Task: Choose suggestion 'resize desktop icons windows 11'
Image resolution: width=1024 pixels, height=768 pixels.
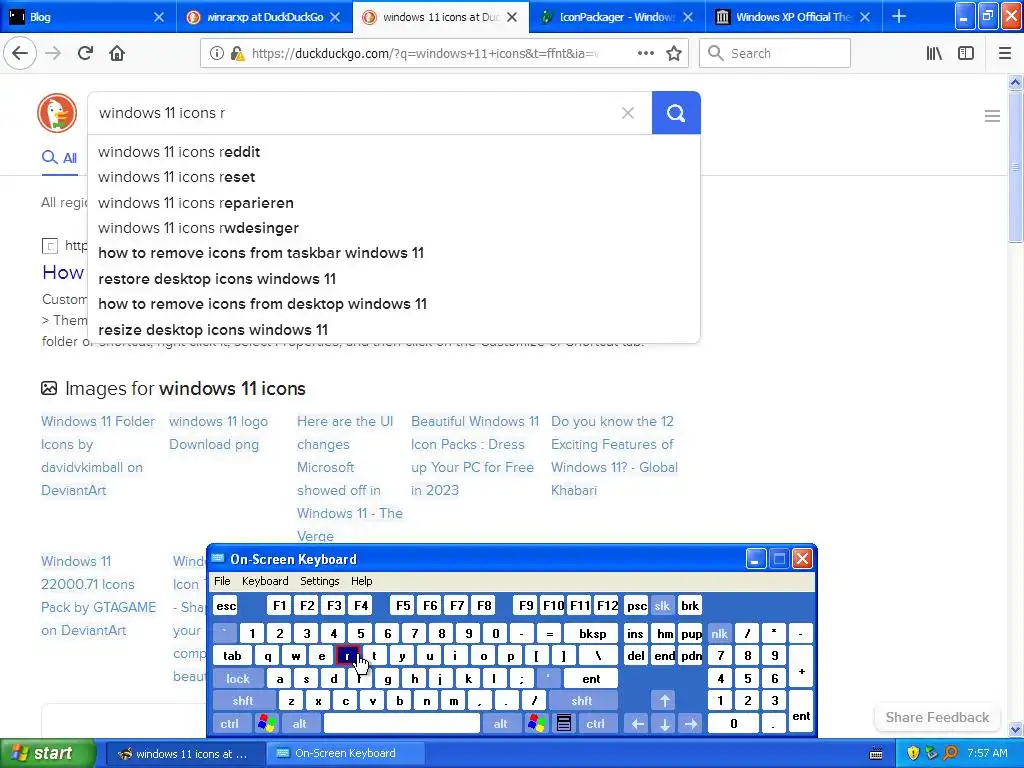Action: point(213,330)
